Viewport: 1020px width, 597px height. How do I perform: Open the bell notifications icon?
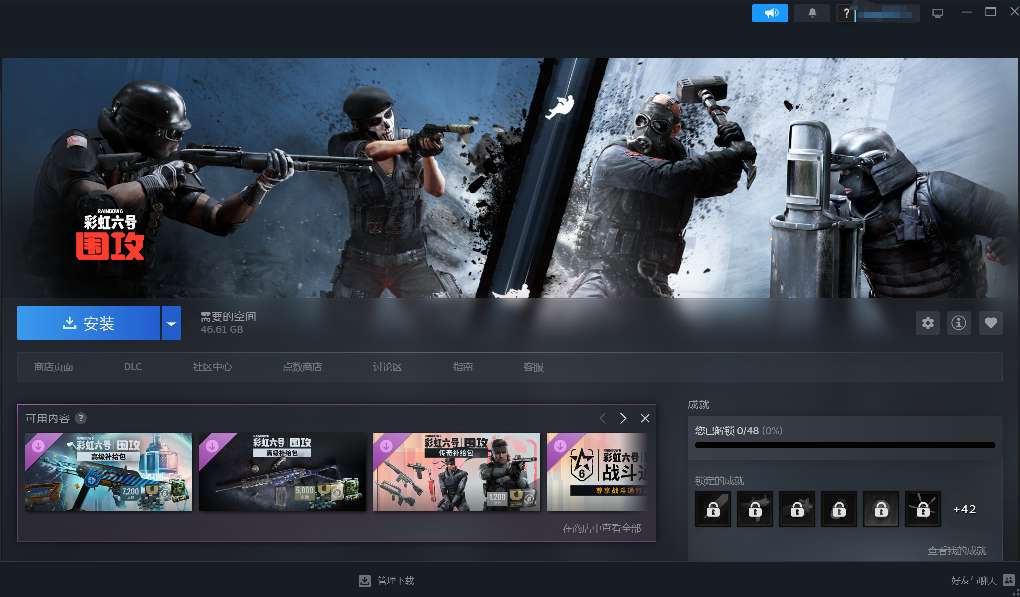(812, 13)
